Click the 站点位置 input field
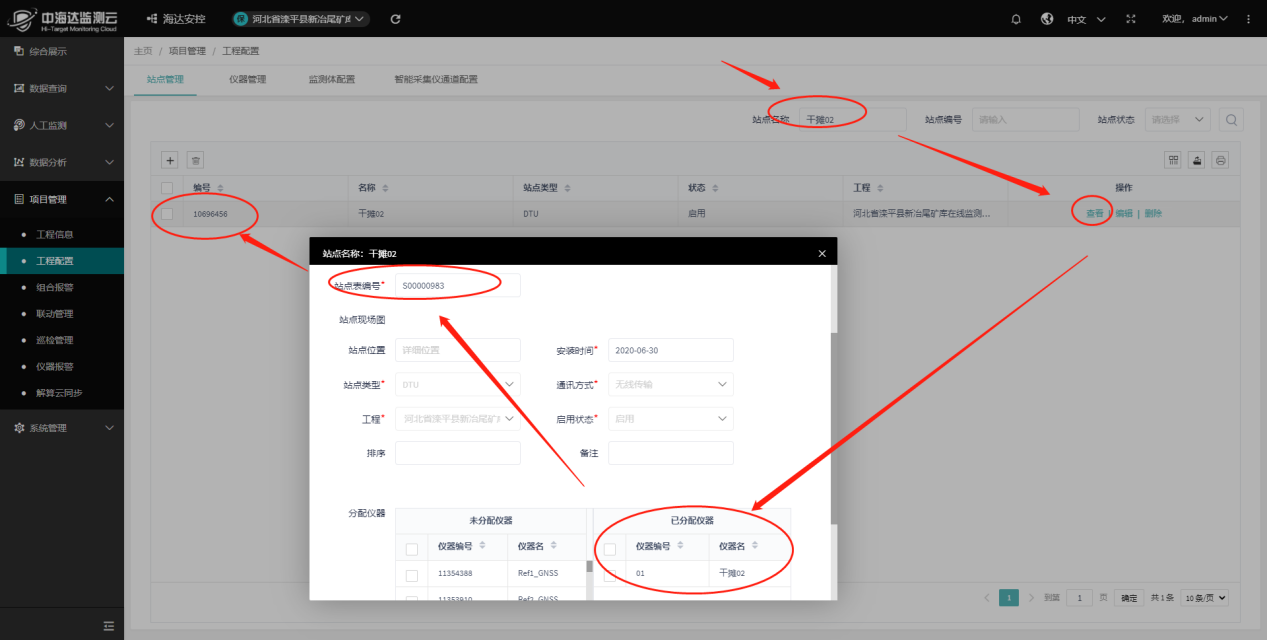 [x=458, y=350]
